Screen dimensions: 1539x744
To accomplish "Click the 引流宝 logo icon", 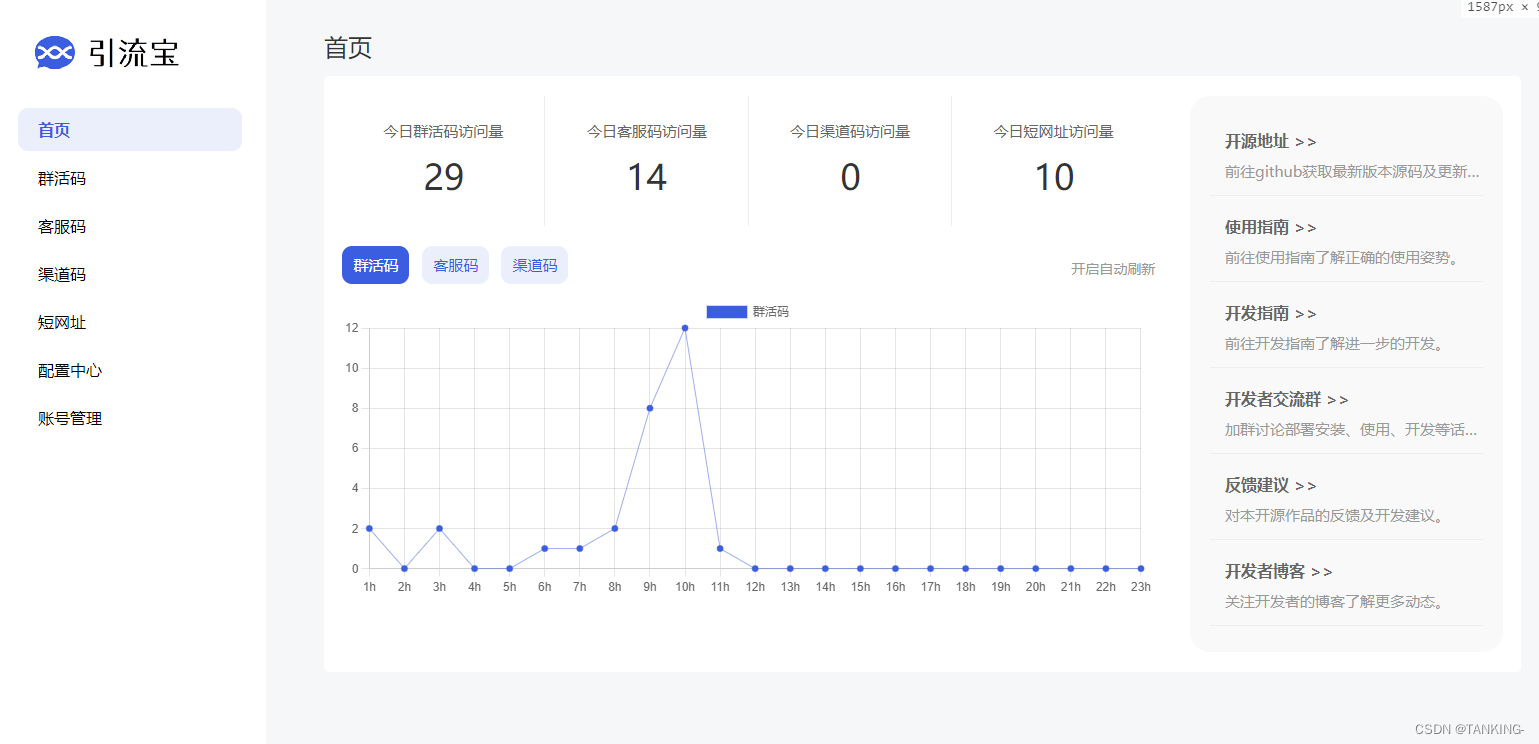I will click(55, 52).
